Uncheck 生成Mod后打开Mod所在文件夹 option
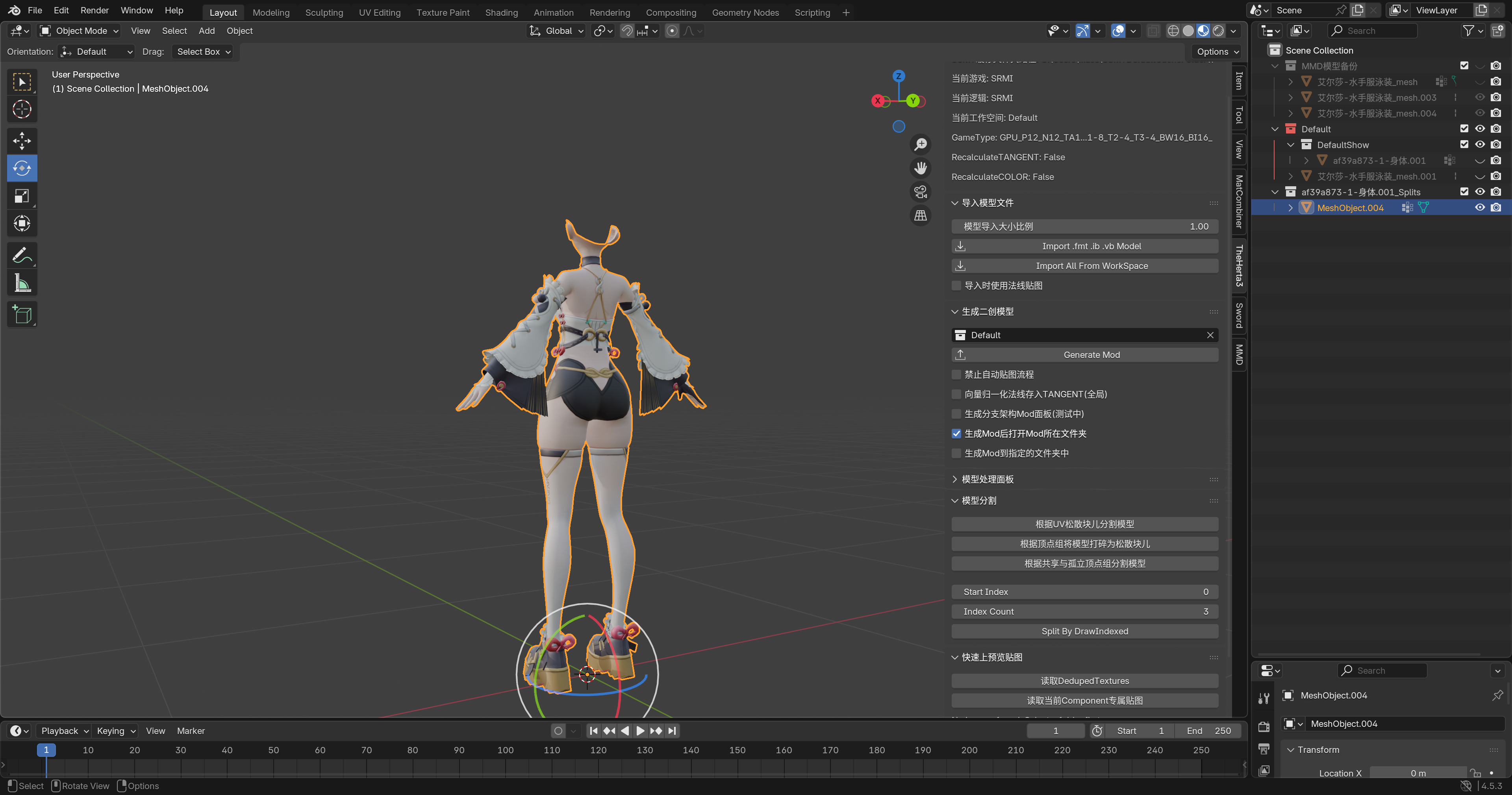This screenshot has height=795, width=1512. pyautogui.click(x=956, y=433)
